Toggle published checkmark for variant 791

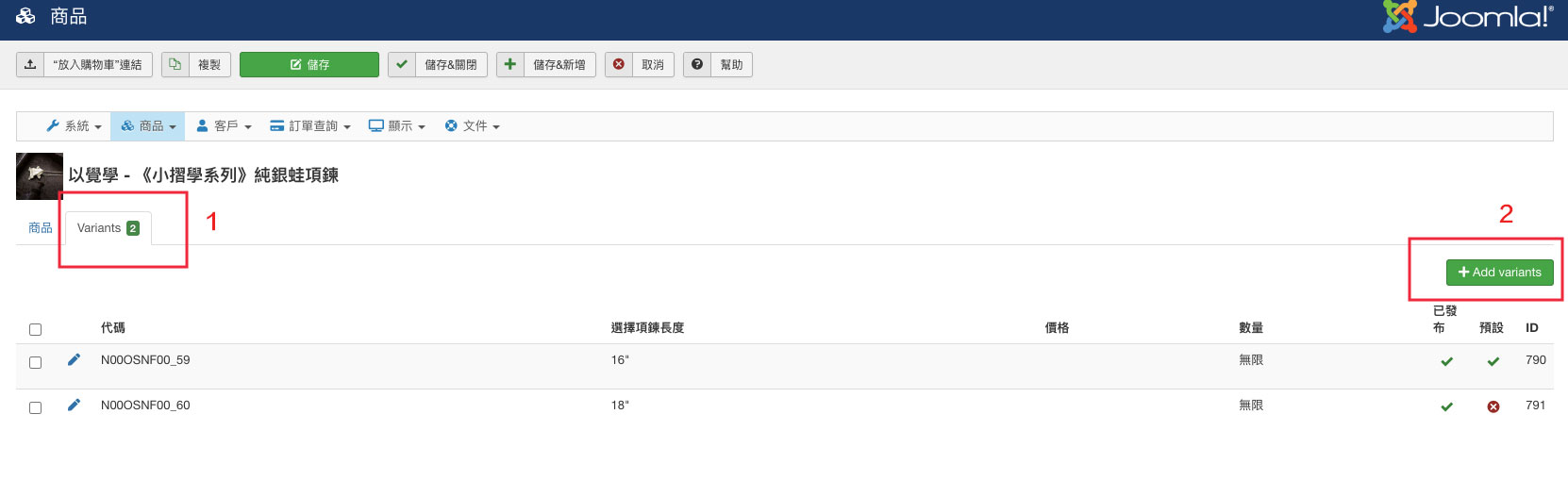[1446, 406]
